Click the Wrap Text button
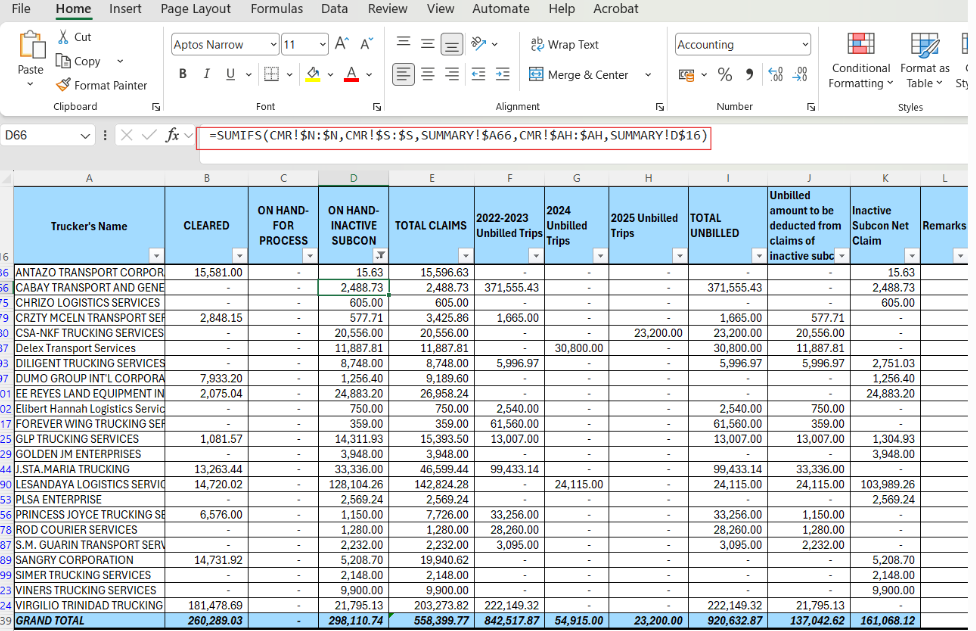Screen dimensions: 976x631 coord(564,44)
